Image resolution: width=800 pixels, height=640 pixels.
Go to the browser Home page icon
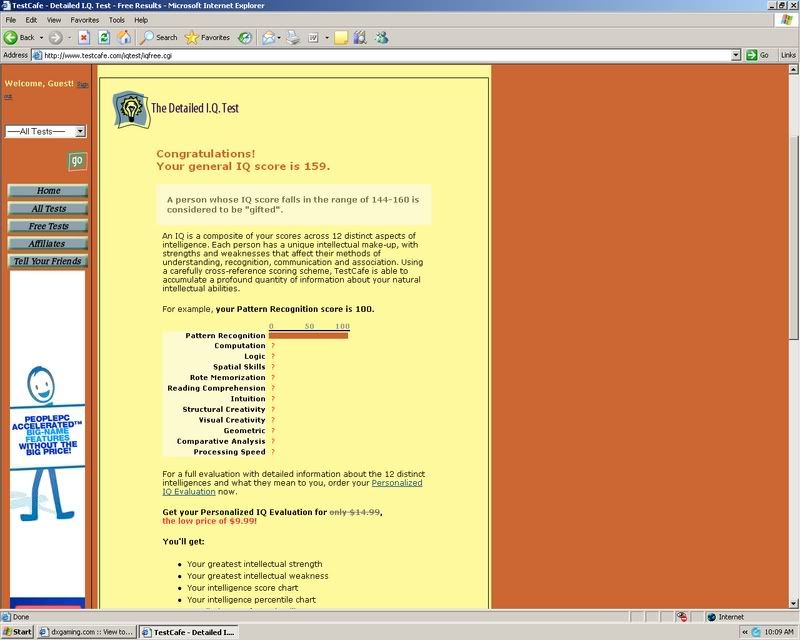[124, 38]
